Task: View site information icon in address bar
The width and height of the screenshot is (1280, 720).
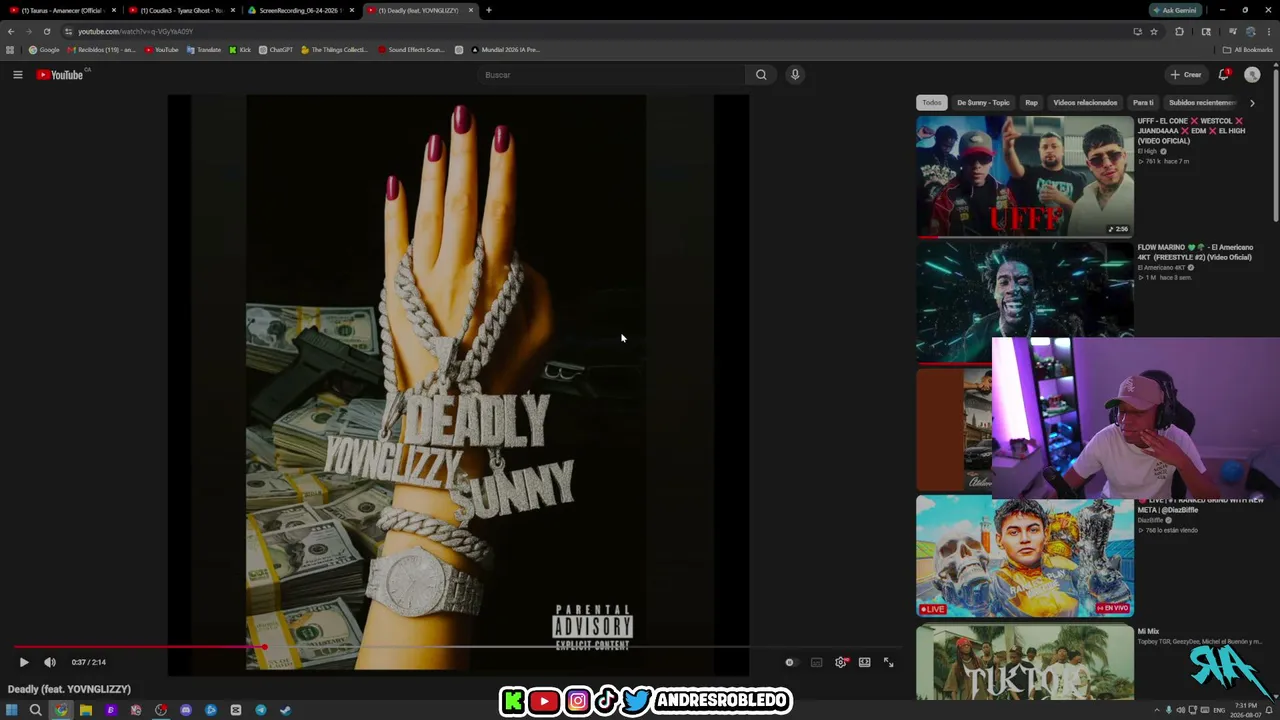Action: (x=68, y=31)
